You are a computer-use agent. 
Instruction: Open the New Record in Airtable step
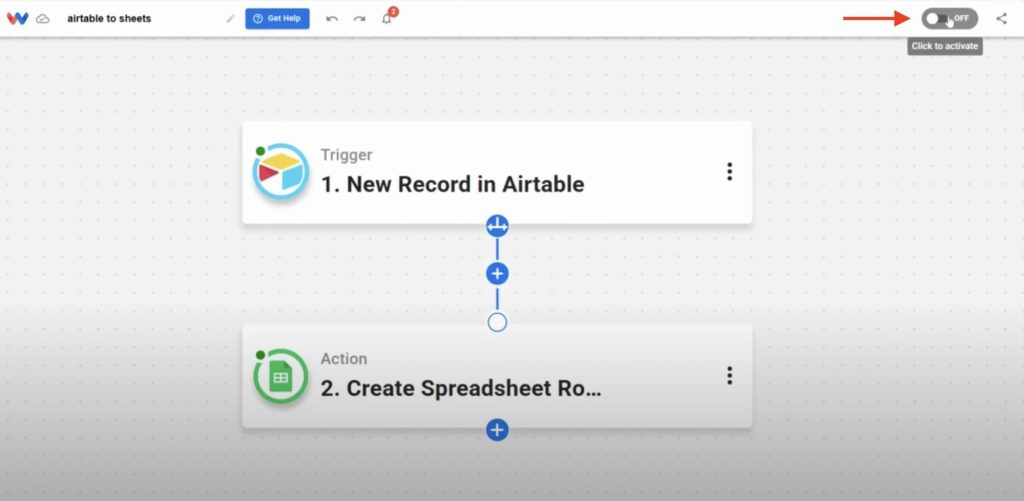click(497, 172)
